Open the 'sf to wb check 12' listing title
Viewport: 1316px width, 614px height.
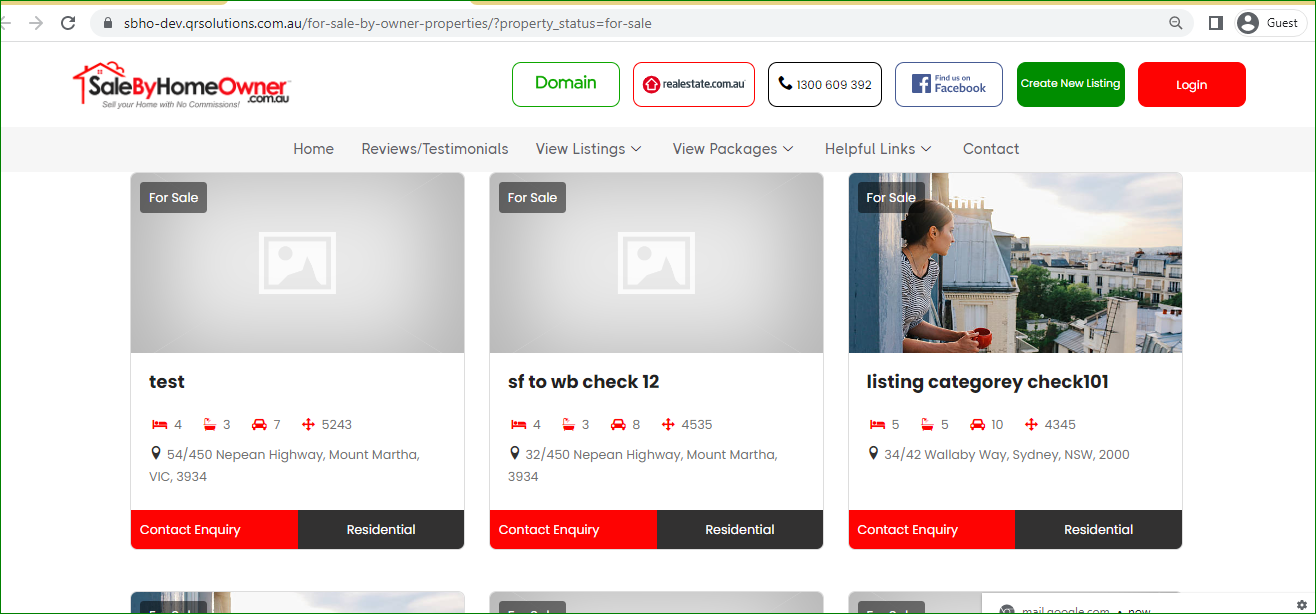[x=583, y=382]
